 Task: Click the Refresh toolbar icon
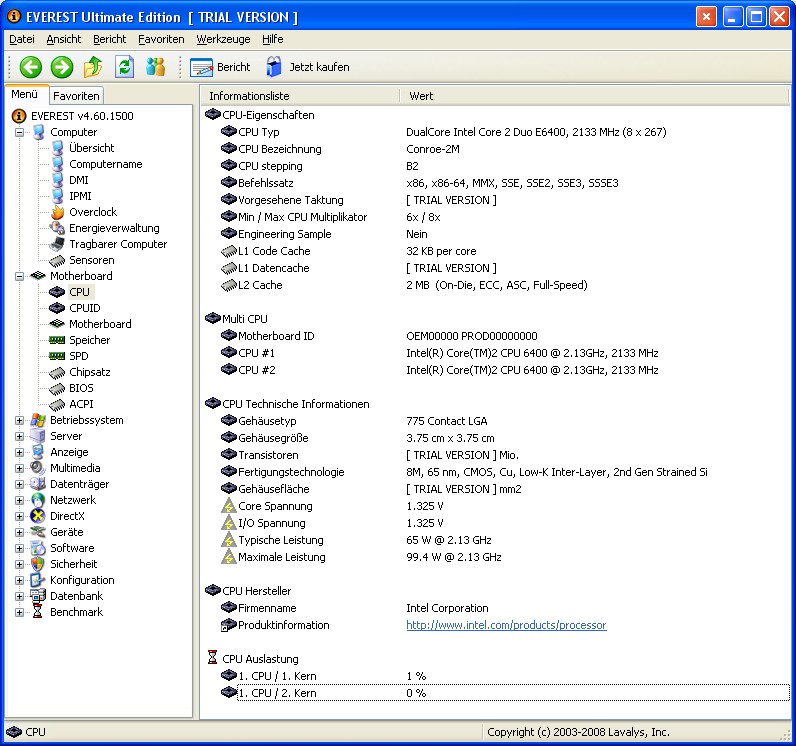124,67
